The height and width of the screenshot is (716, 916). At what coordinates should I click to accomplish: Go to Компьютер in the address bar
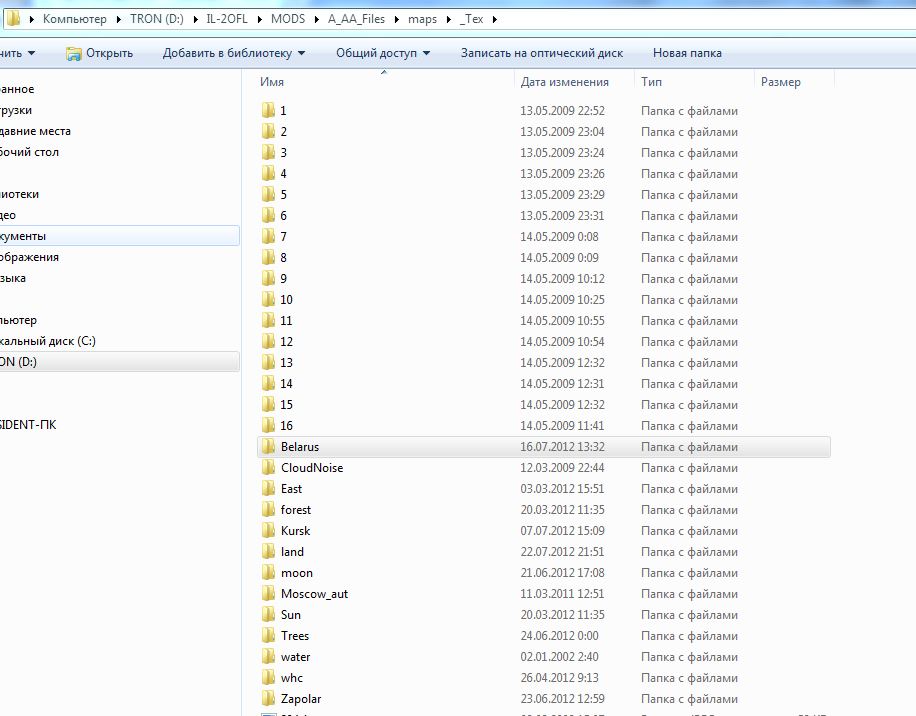(75, 19)
